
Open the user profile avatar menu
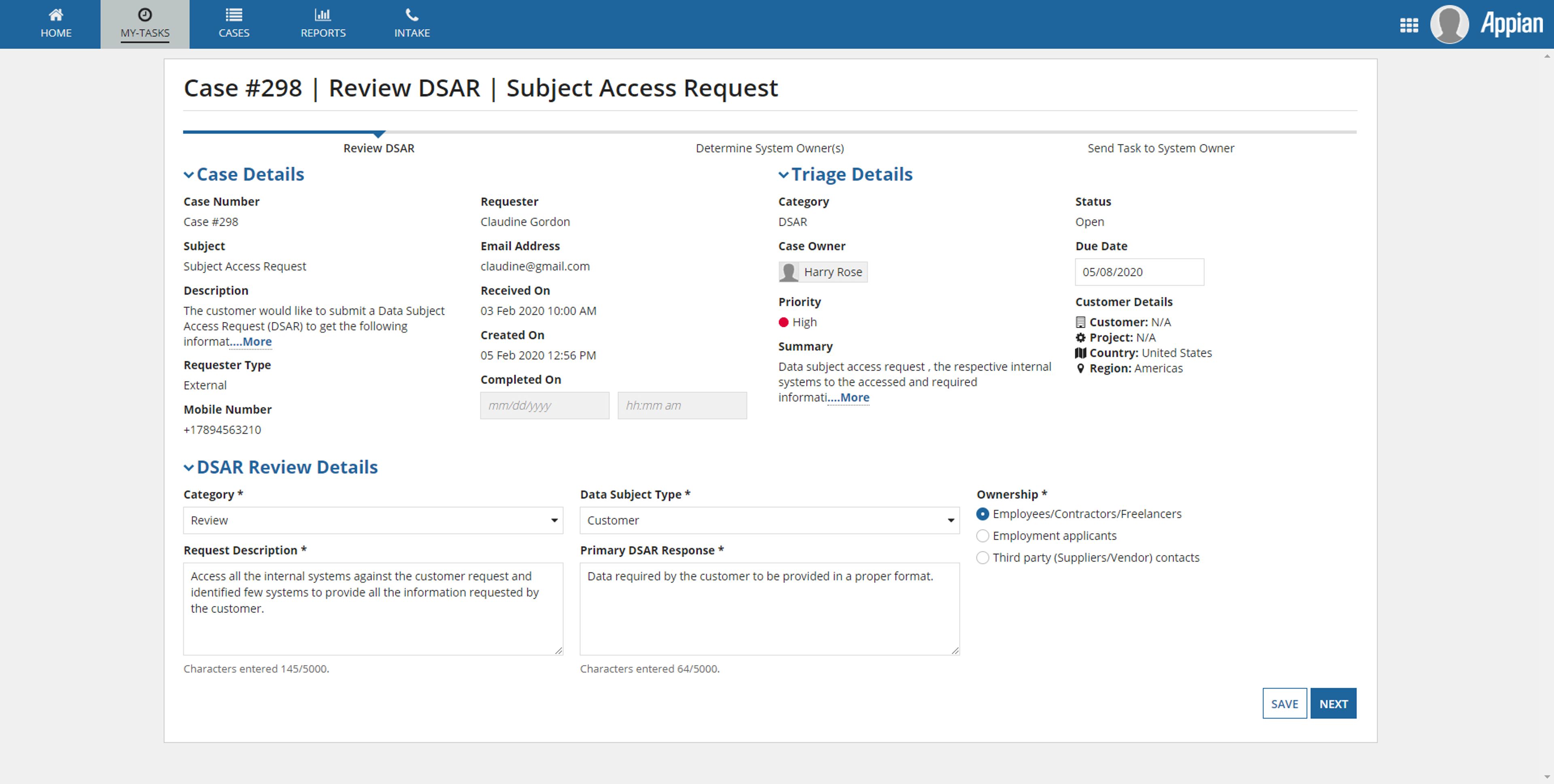(x=1449, y=24)
